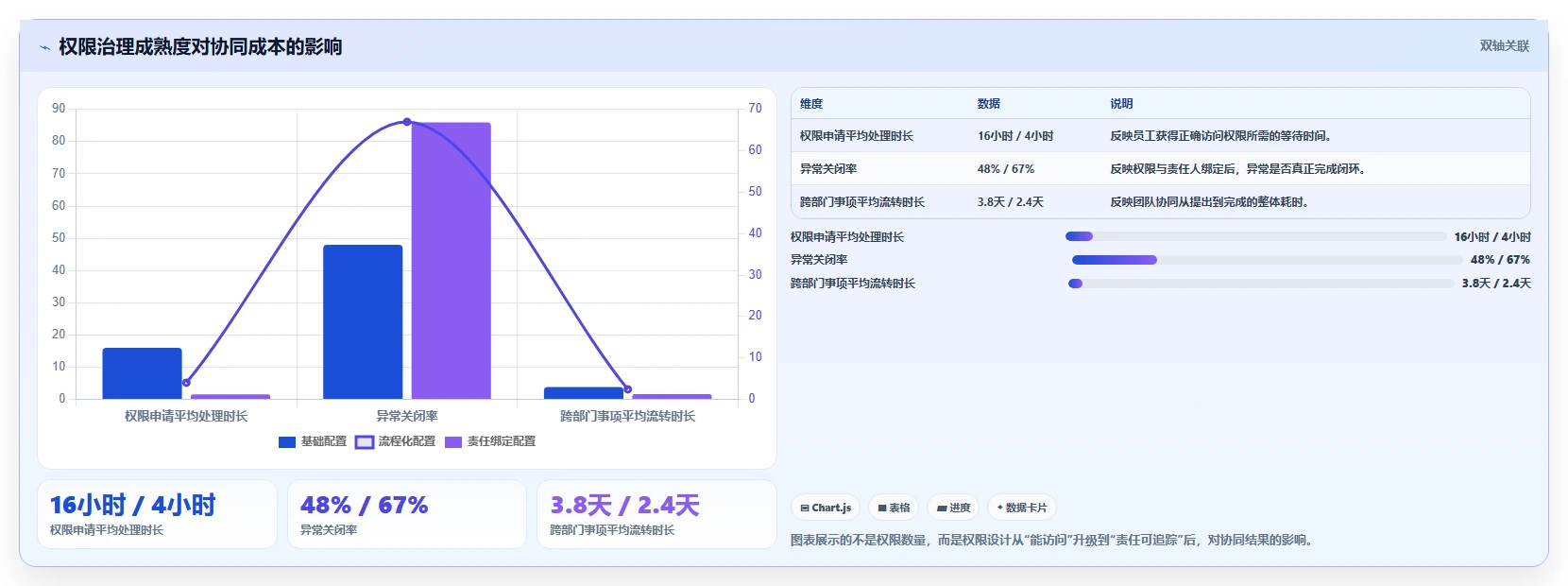The height and width of the screenshot is (586, 1568).
Task: Click the left axis tick 90
Action: tap(59, 109)
